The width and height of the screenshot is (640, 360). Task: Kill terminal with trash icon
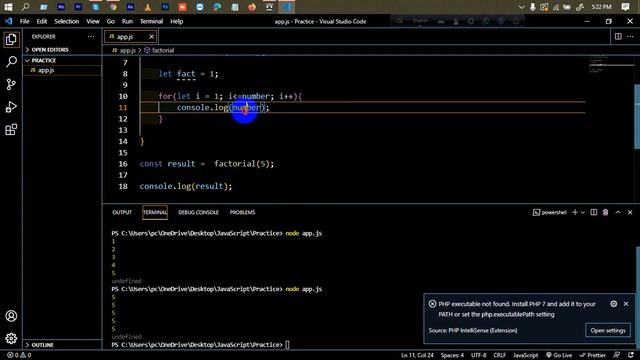click(605, 212)
